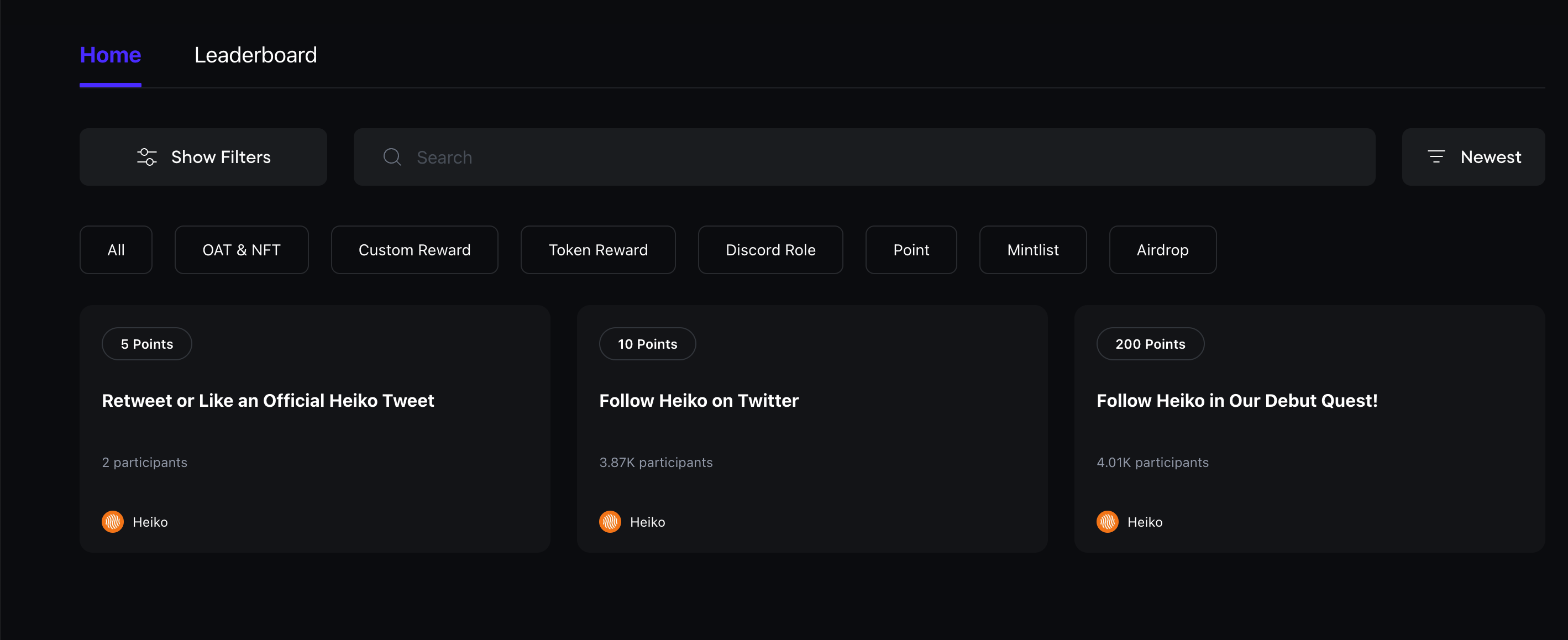Viewport: 1568px width, 640px height.
Task: Filter by Custom Reward
Action: tap(415, 250)
